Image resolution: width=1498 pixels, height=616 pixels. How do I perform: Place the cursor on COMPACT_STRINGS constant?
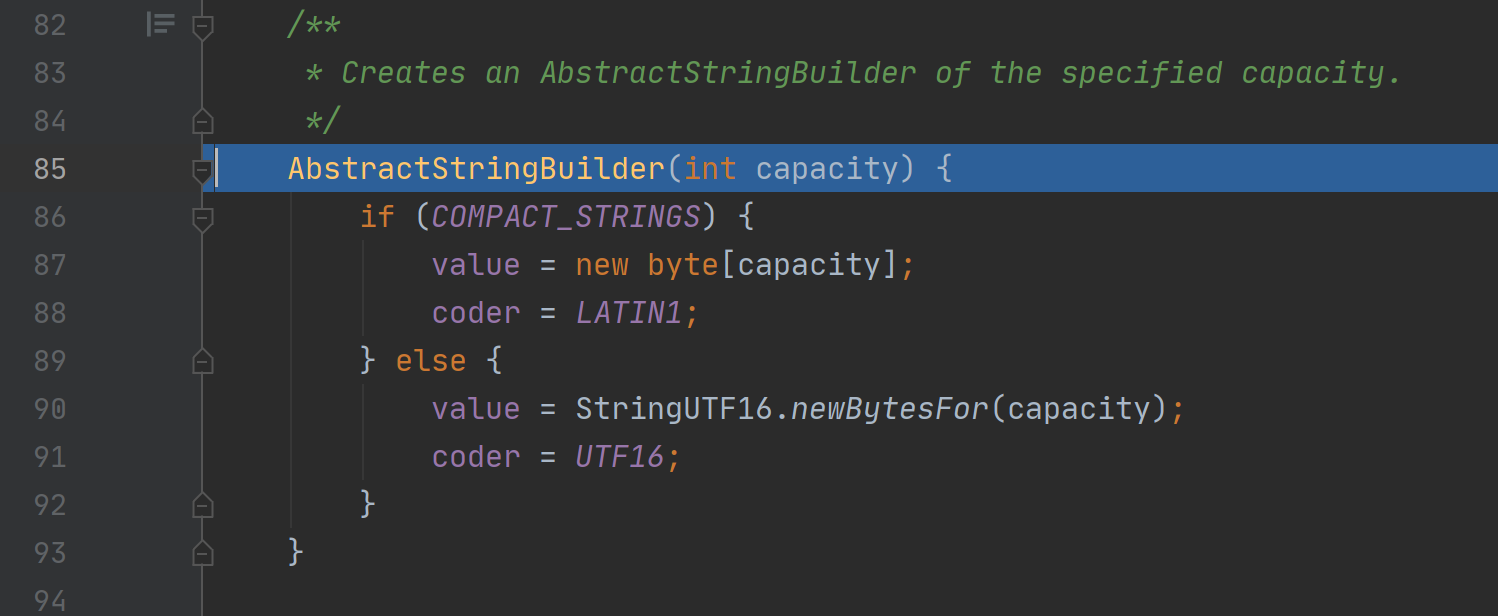coord(566,217)
